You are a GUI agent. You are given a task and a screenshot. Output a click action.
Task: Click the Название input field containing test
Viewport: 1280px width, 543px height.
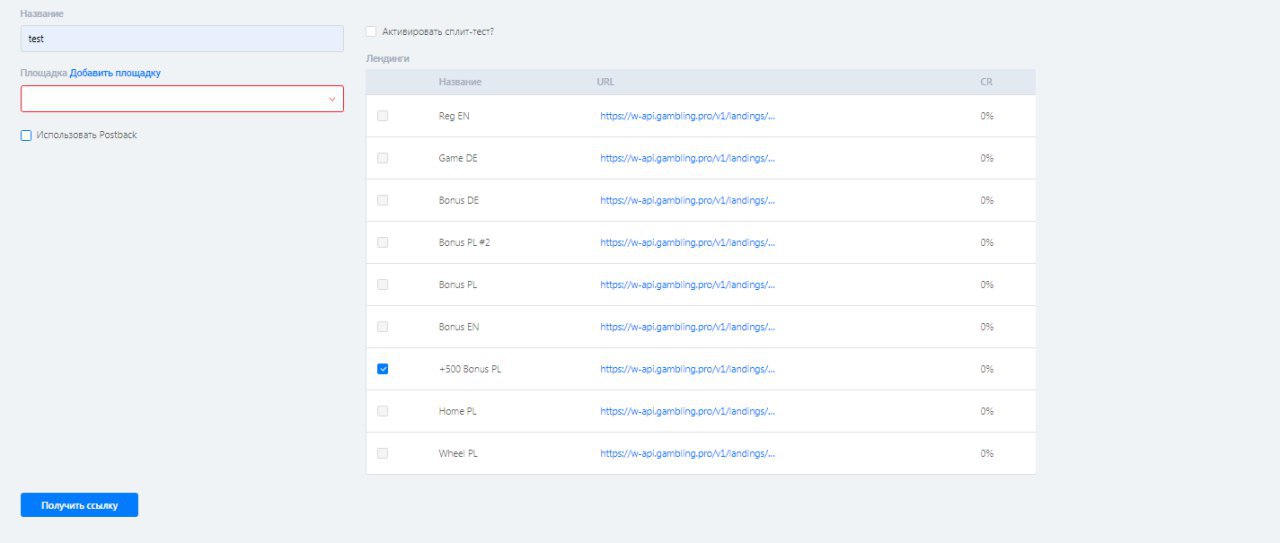point(182,39)
